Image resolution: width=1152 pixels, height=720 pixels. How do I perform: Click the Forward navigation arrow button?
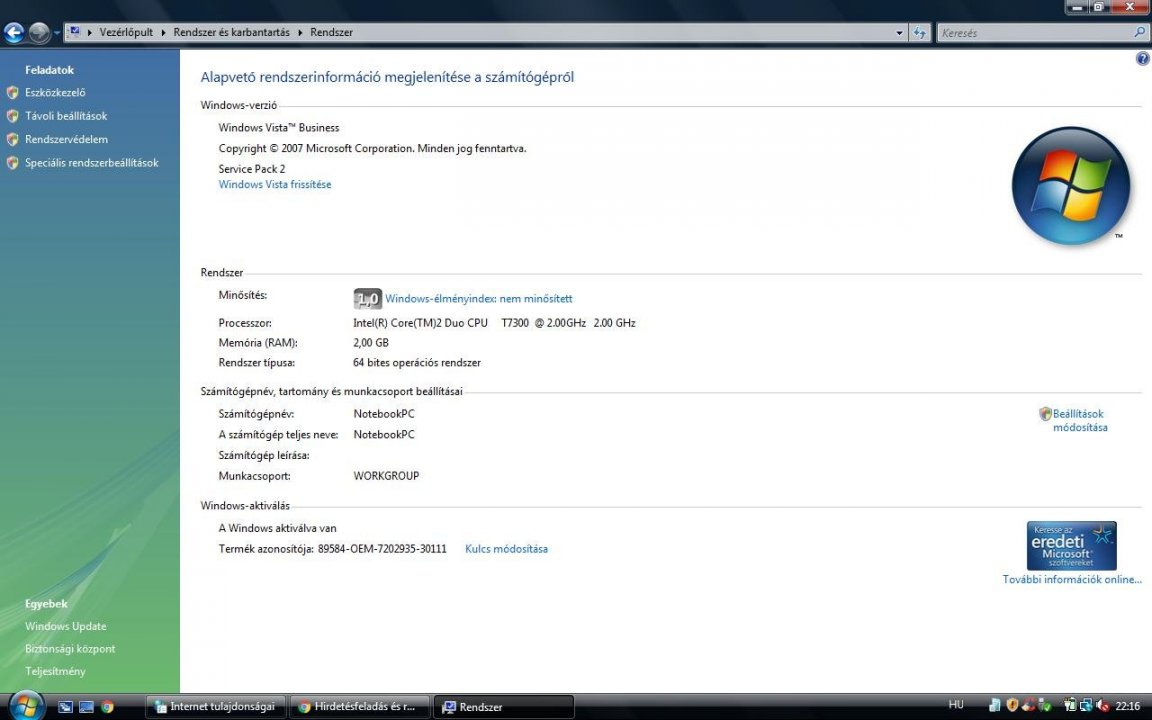point(39,32)
